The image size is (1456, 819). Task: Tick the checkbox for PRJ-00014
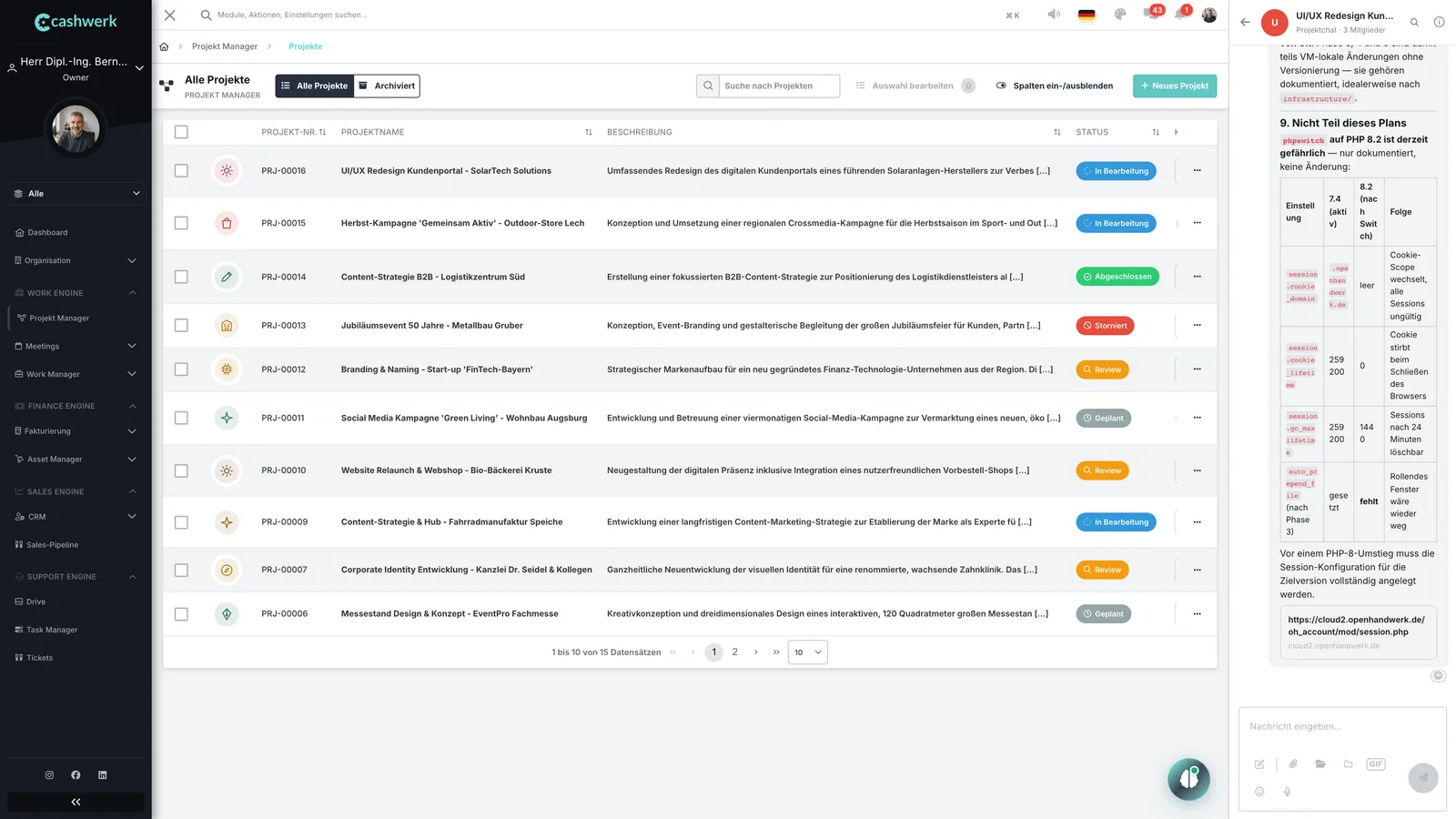pyautogui.click(x=181, y=277)
